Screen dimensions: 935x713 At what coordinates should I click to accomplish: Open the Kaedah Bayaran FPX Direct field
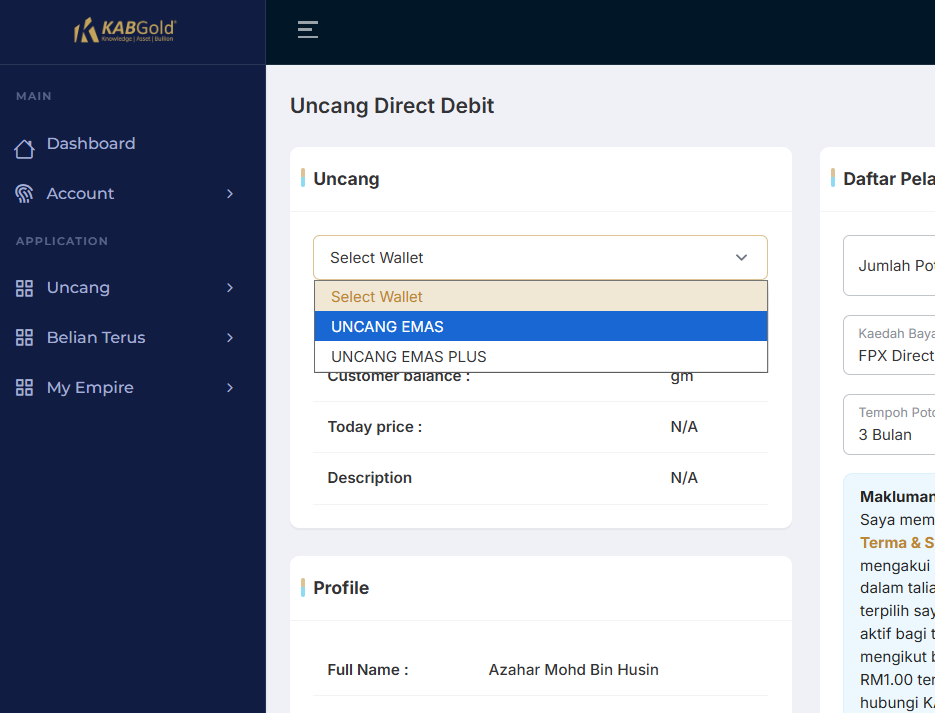889,345
